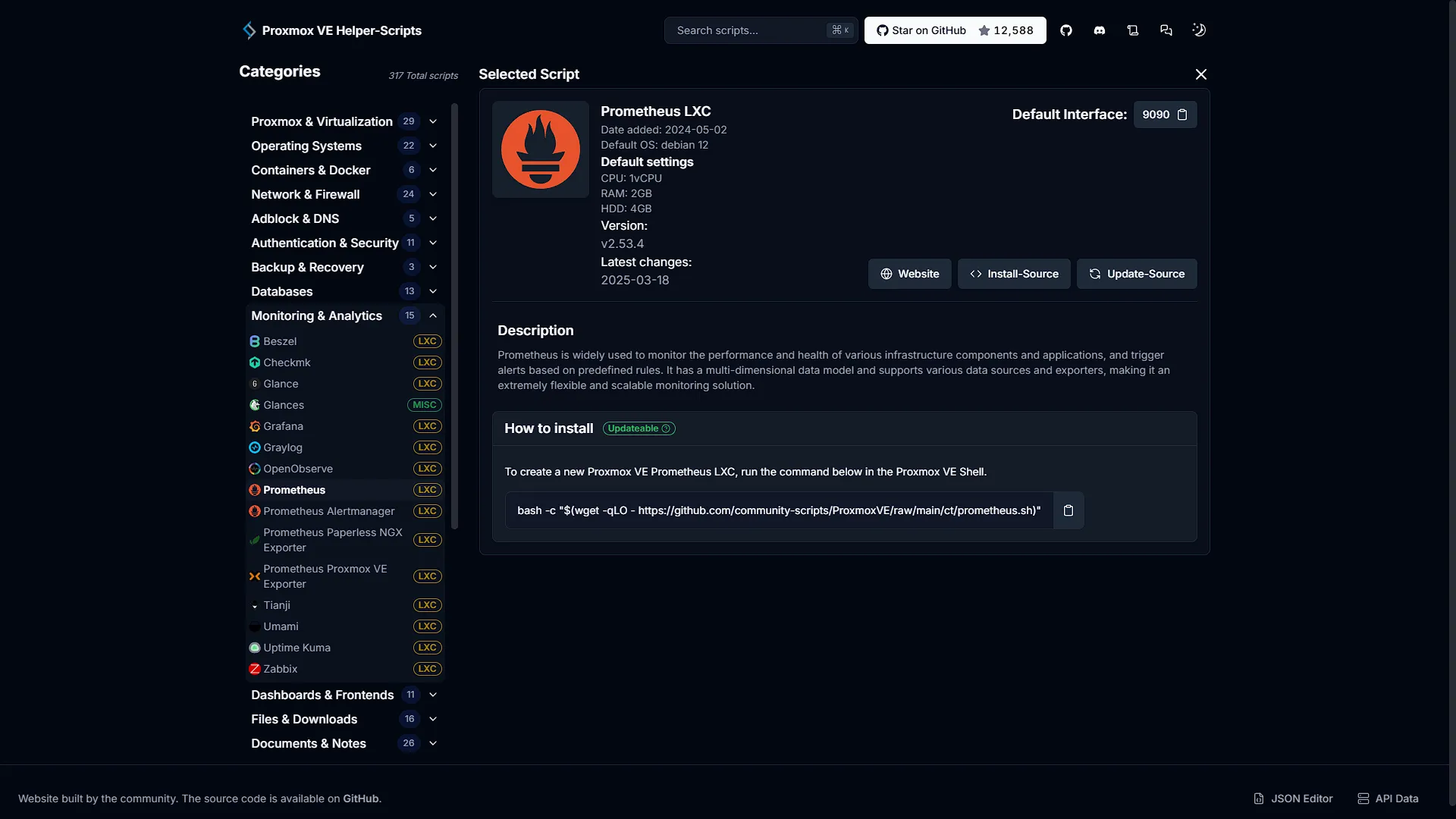This screenshot has height=819, width=1456.
Task: Select the Glances MISC script
Action: click(x=345, y=405)
